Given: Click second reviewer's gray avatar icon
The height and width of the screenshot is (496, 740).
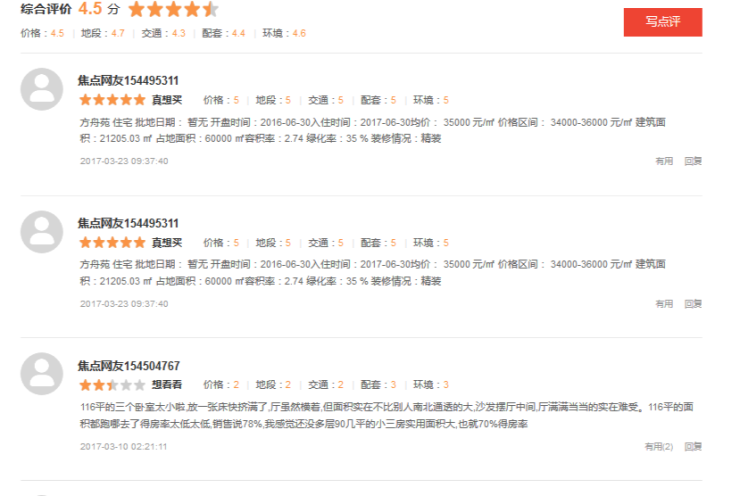Looking at the screenshot, I should click(42, 232).
